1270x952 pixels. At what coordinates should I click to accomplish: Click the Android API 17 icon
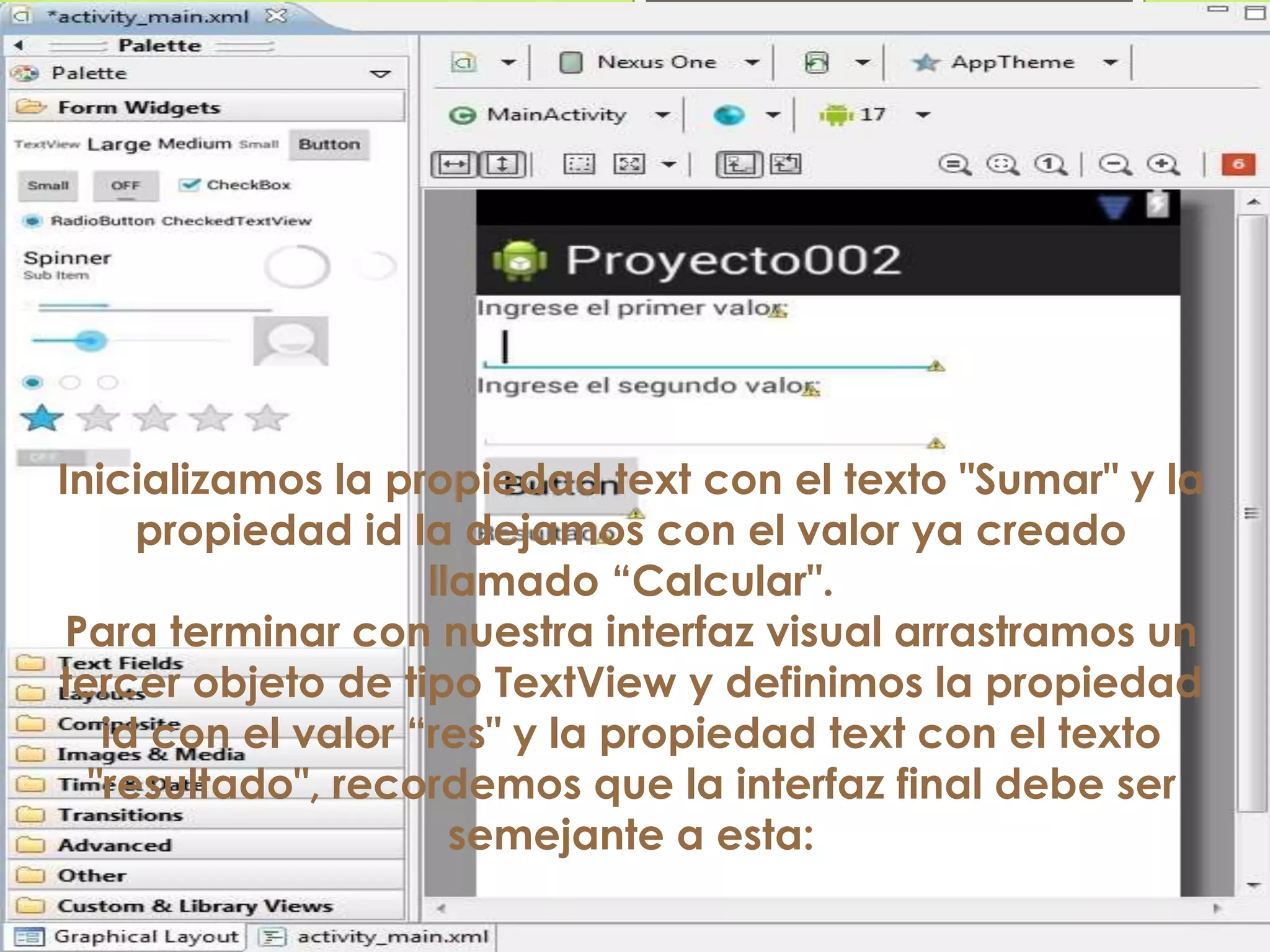(x=837, y=115)
